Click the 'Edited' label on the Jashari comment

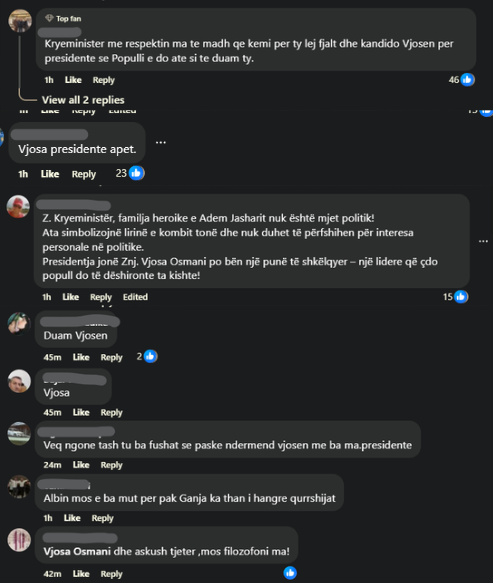(x=135, y=297)
